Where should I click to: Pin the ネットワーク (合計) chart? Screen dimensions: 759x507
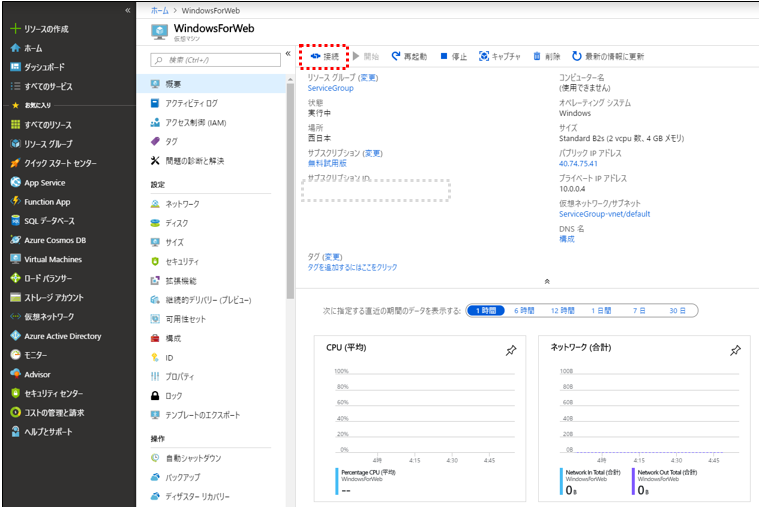tap(735, 350)
